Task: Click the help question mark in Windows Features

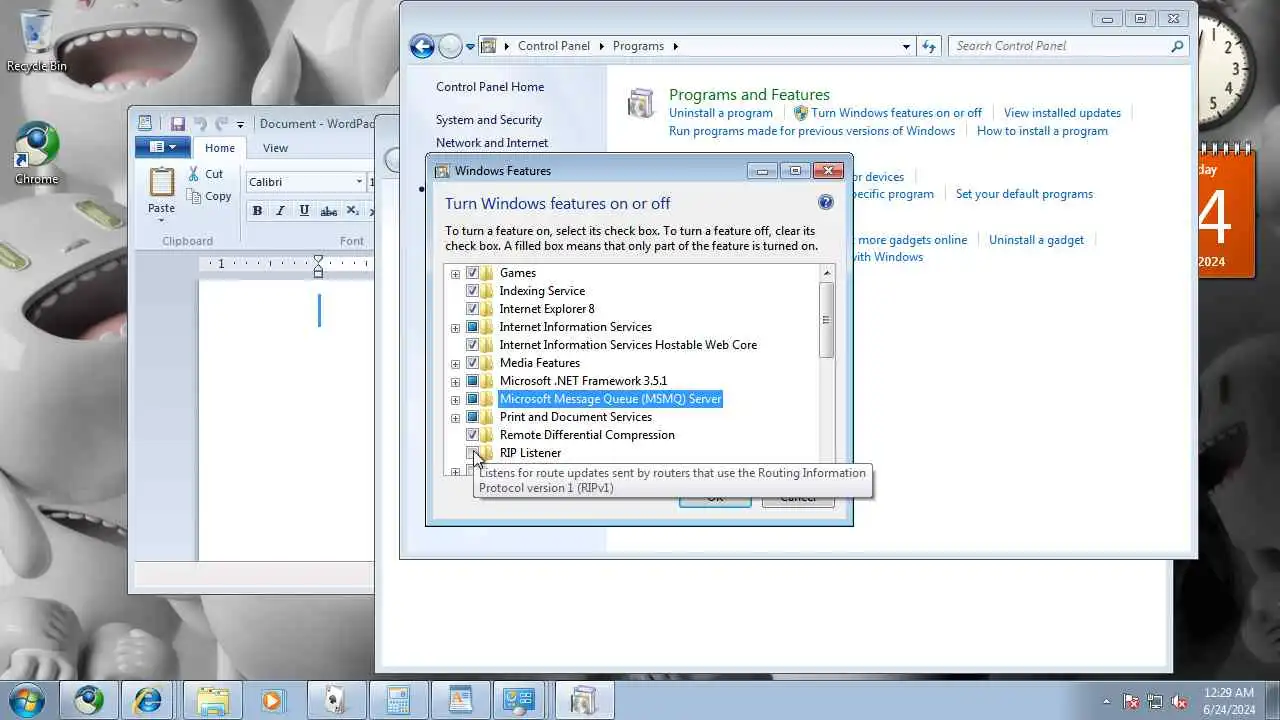Action: click(825, 202)
